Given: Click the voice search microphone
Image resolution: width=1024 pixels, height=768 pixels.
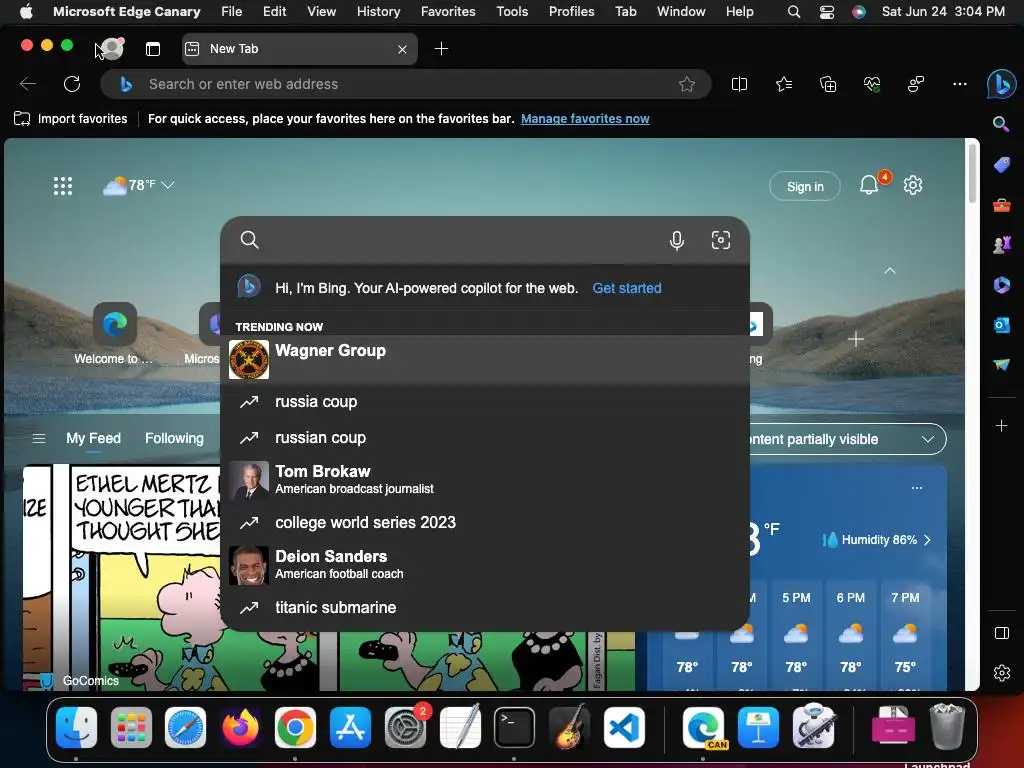Looking at the screenshot, I should [677, 240].
